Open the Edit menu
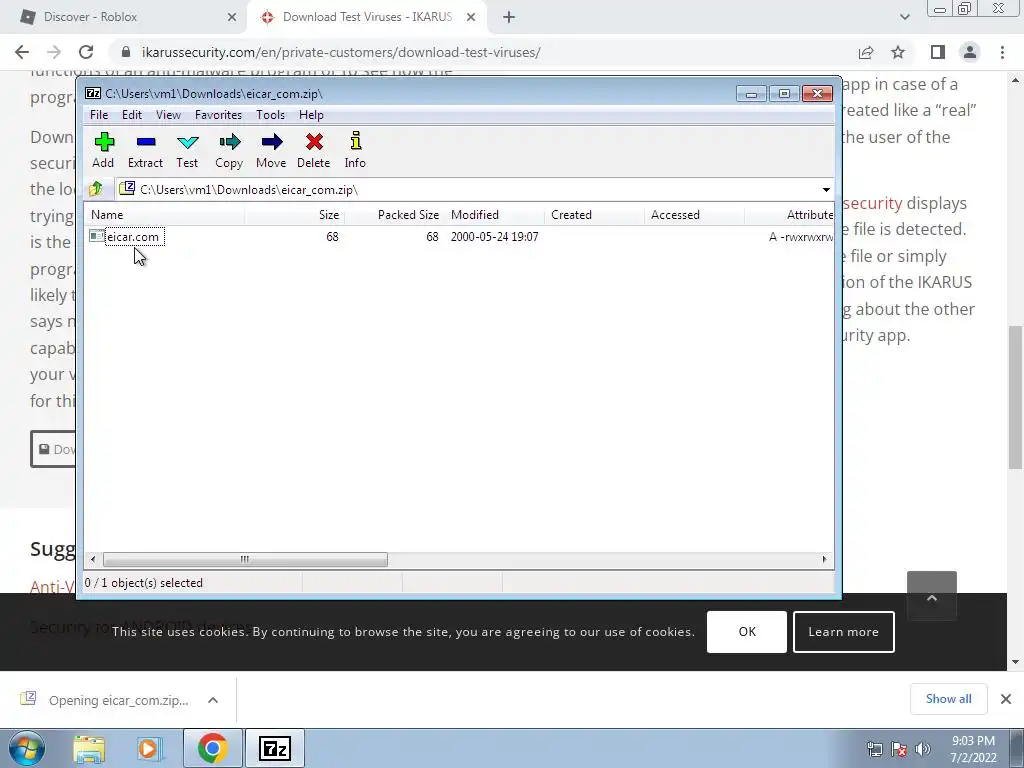This screenshot has height=768, width=1024. tap(131, 115)
